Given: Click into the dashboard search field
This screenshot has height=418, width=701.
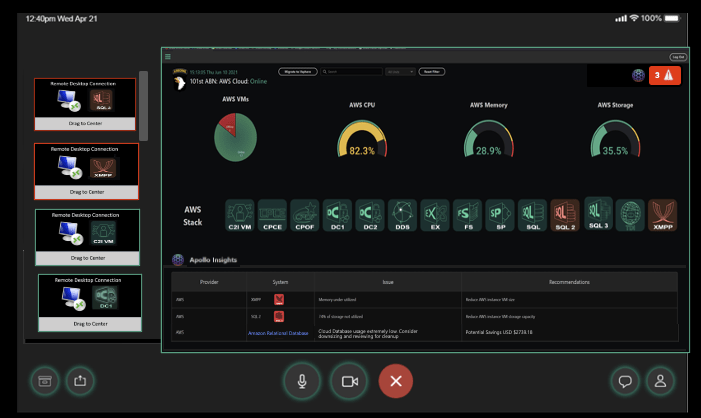Looking at the screenshot, I should point(351,72).
